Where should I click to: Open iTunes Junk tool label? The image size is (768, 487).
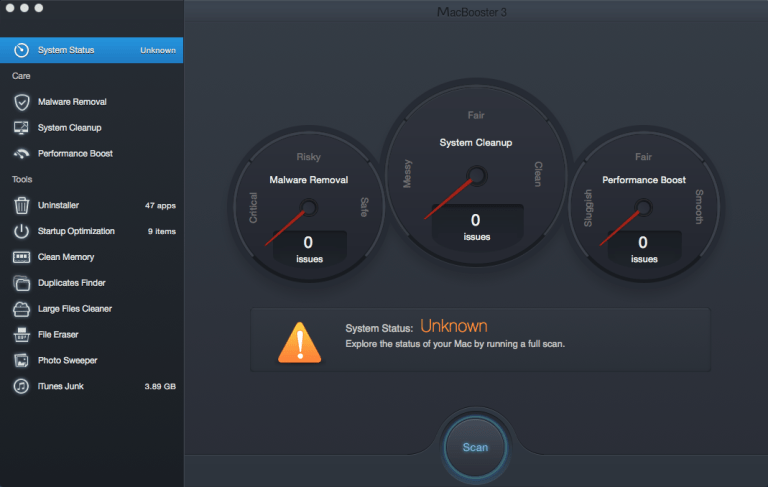(61, 386)
